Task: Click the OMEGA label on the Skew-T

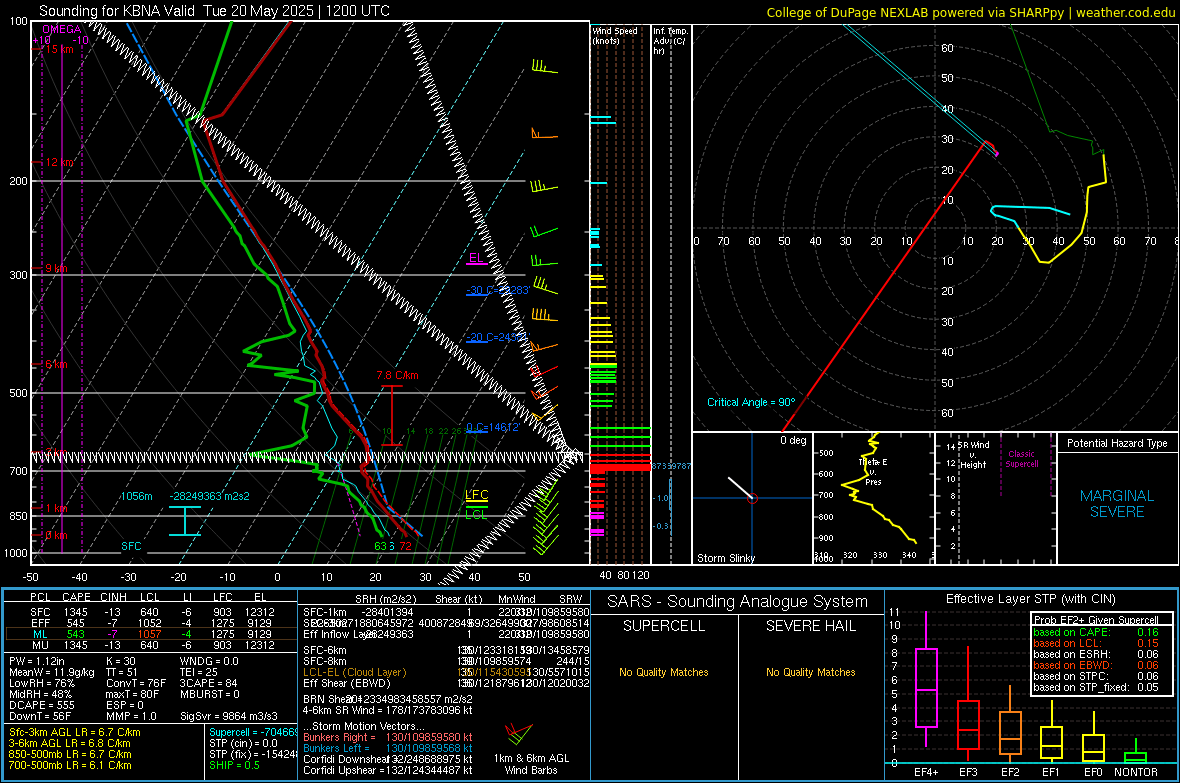Action: (61, 29)
